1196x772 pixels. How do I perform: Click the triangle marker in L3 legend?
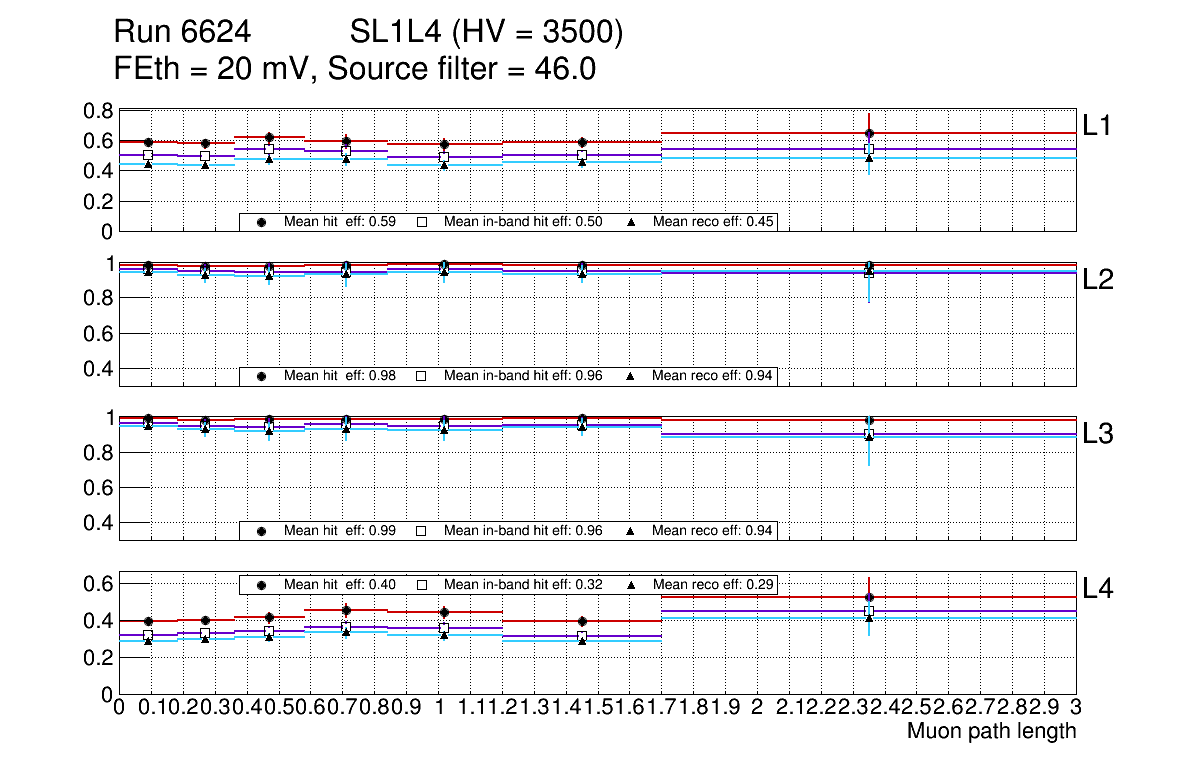click(x=631, y=530)
